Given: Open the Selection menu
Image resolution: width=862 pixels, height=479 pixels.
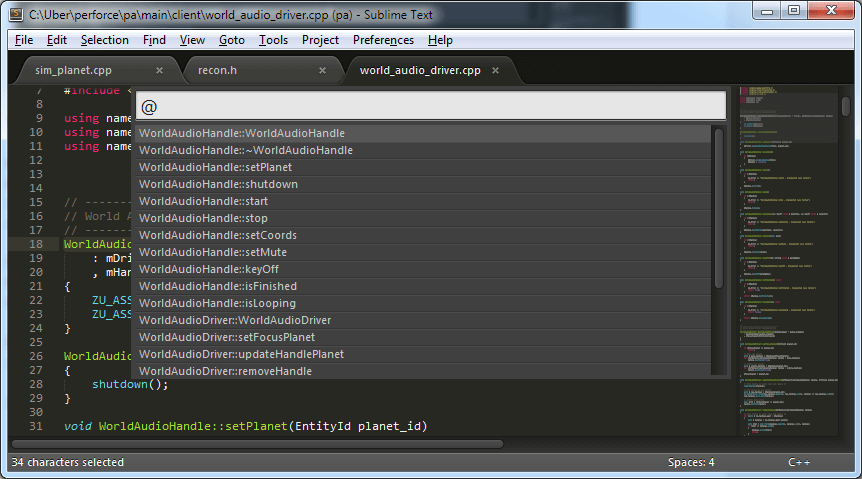Looking at the screenshot, I should 105,40.
